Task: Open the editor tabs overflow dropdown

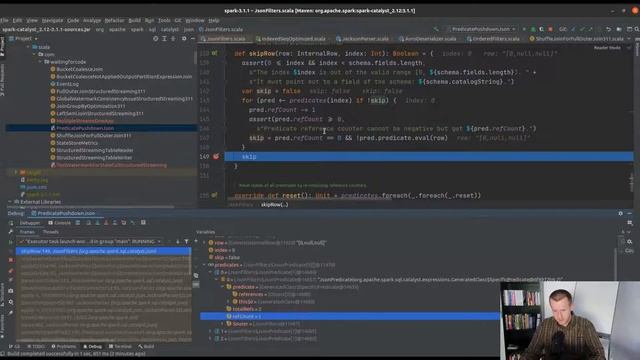Action: (x=629, y=39)
